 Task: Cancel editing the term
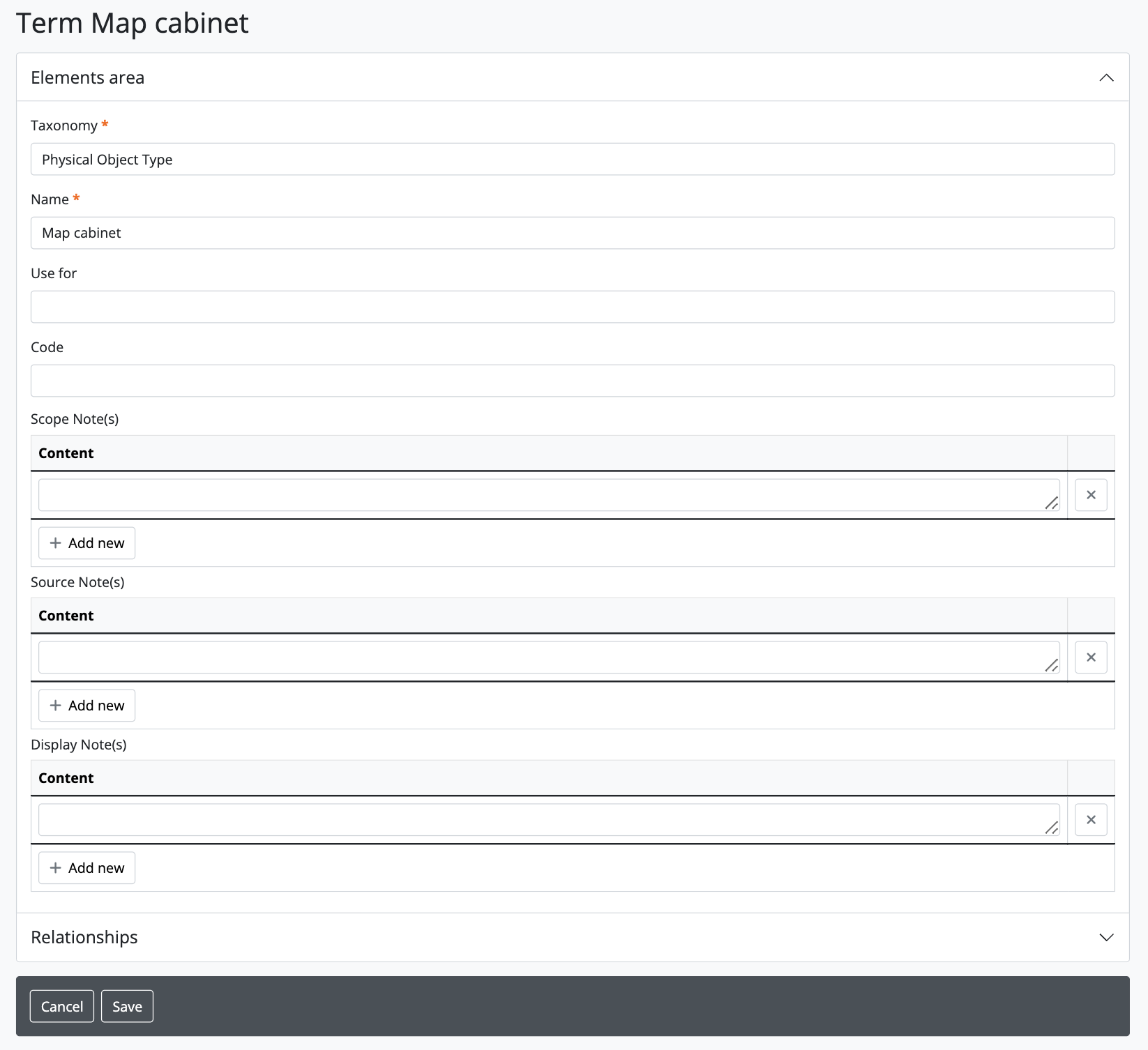pos(62,1006)
